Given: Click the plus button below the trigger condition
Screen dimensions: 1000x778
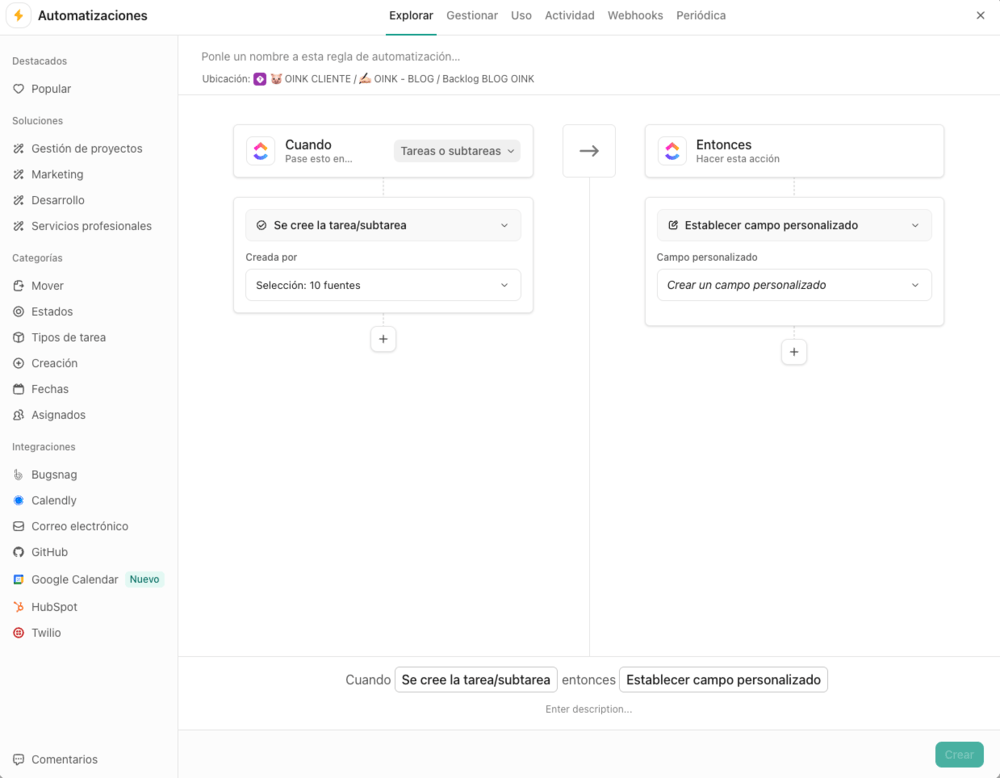Looking at the screenshot, I should (x=383, y=339).
